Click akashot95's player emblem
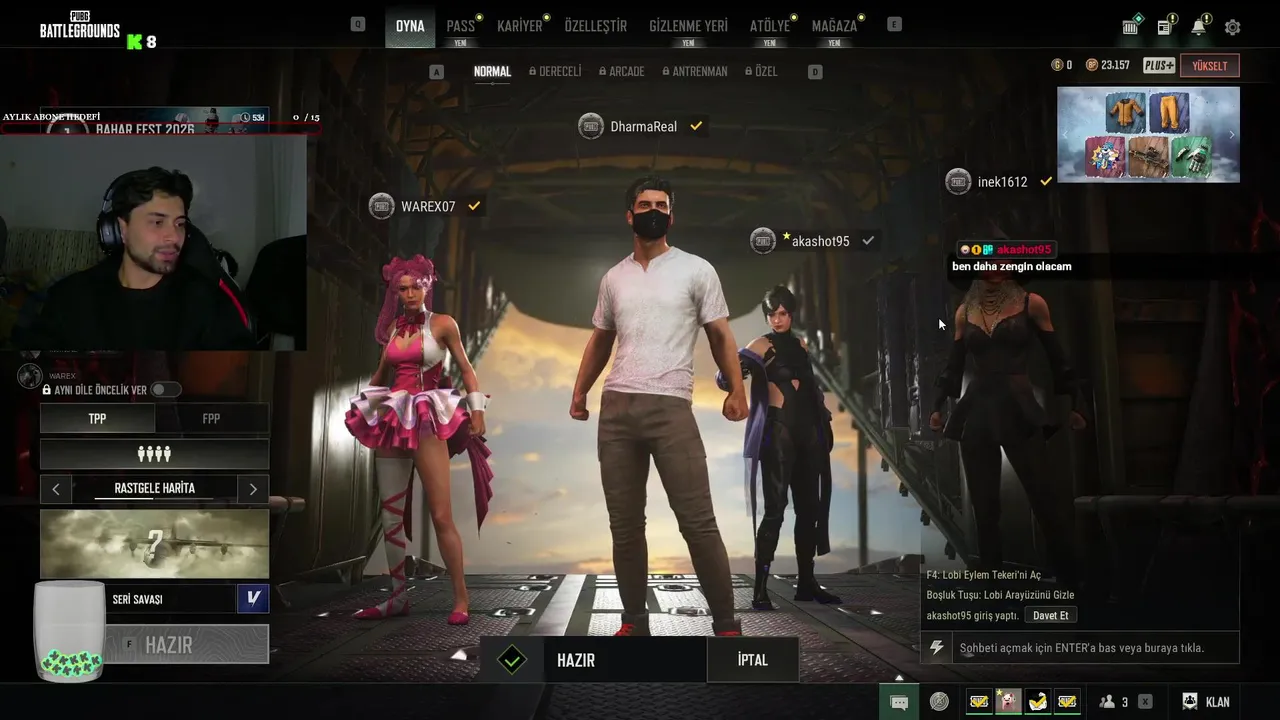 pyautogui.click(x=763, y=240)
